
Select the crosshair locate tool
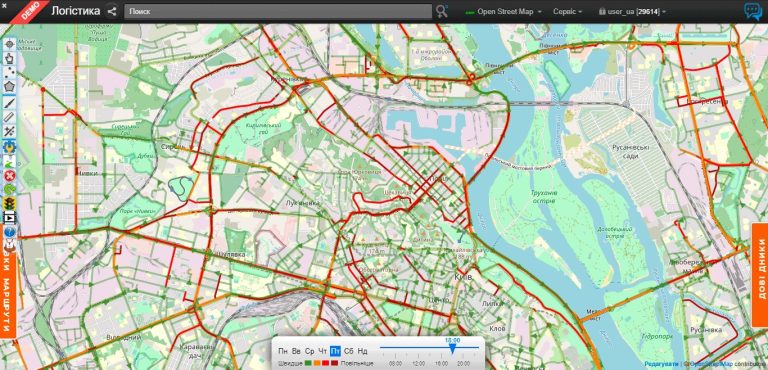click(9, 45)
